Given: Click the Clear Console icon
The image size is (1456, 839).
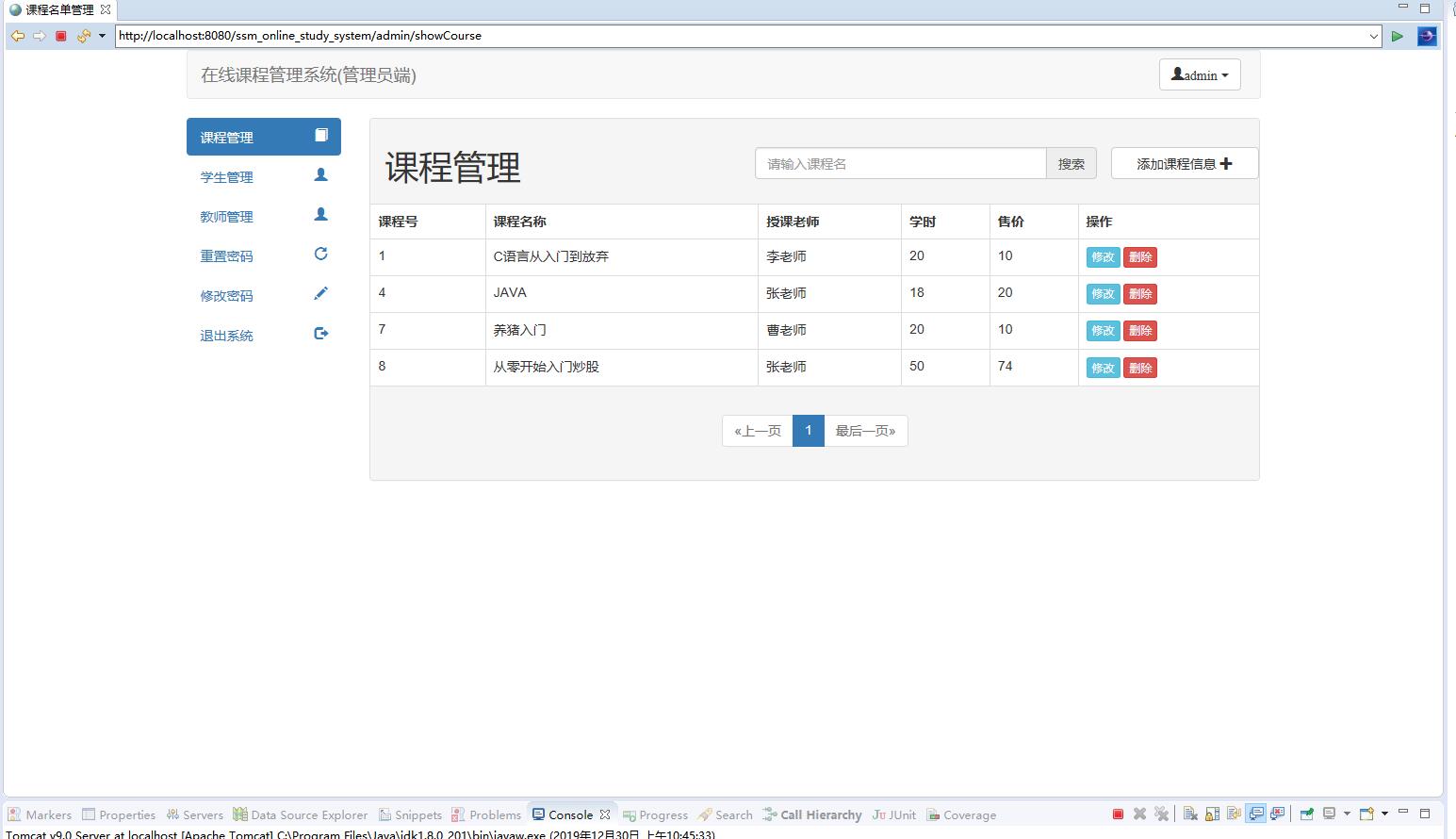Looking at the screenshot, I should point(1190,814).
